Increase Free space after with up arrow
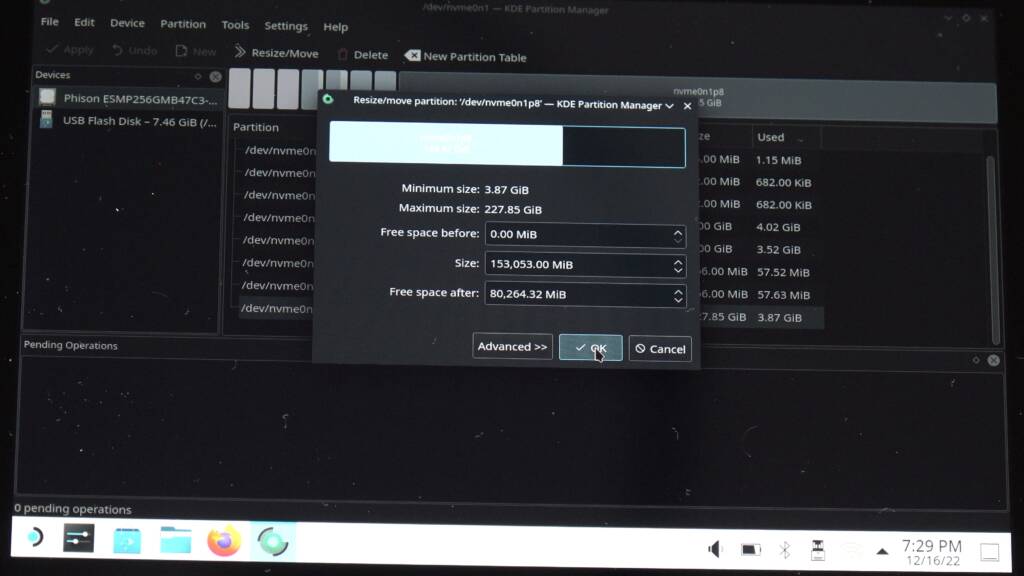 click(x=678, y=291)
